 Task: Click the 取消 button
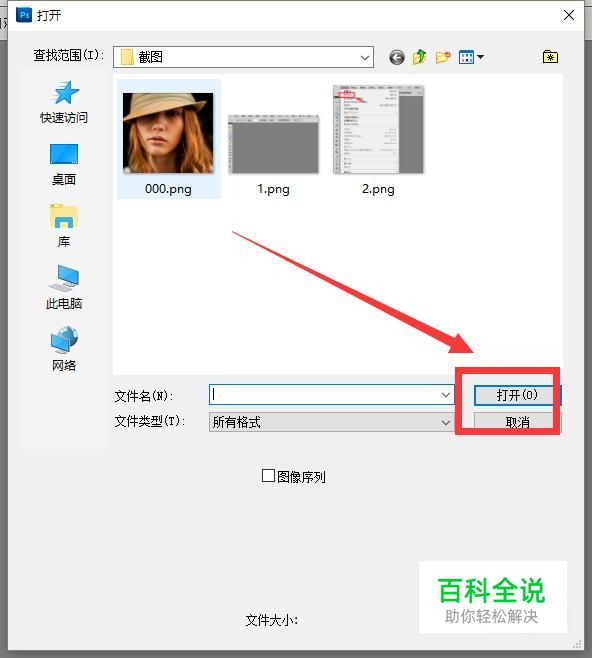click(x=517, y=422)
